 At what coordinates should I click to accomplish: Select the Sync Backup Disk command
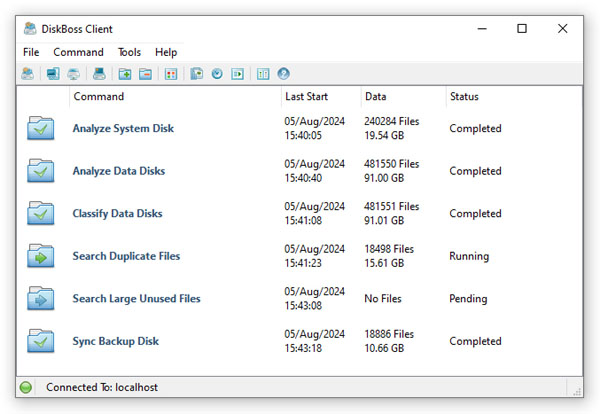click(116, 341)
